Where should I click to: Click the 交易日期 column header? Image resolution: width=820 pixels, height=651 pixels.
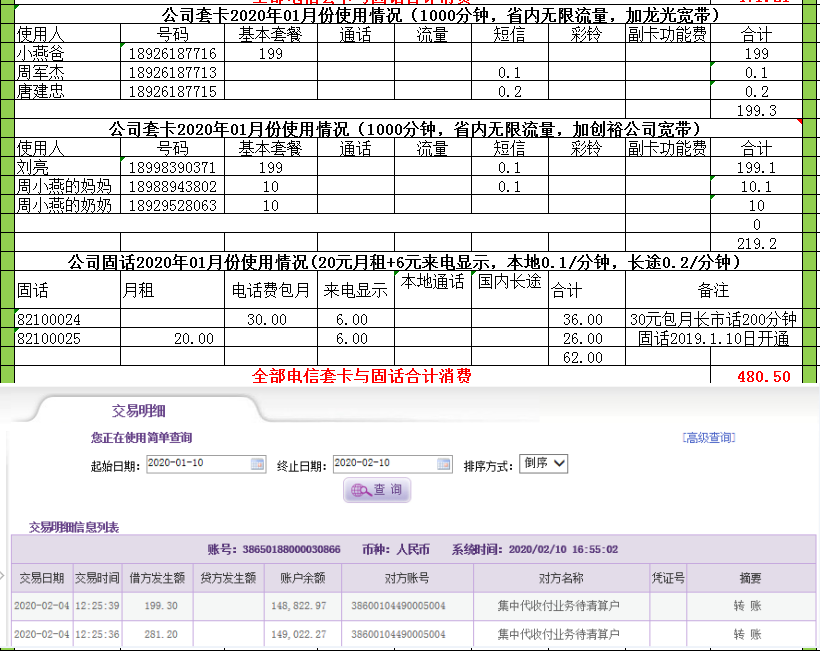[x=41, y=578]
